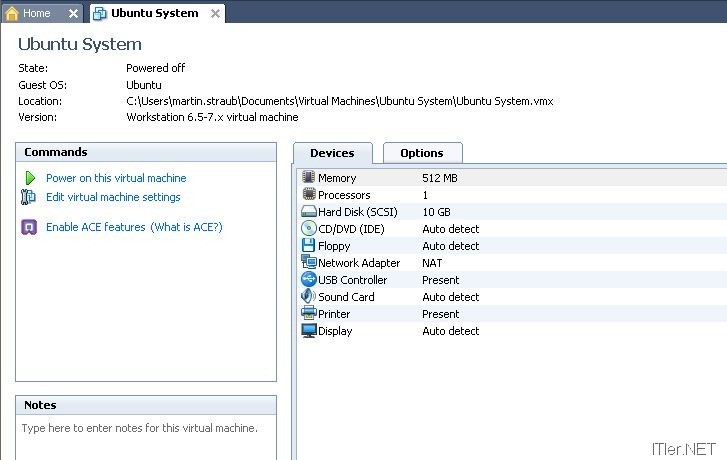Image resolution: width=727 pixels, height=460 pixels.
Task: Click Enable ACE features link
Action: [x=96, y=227]
